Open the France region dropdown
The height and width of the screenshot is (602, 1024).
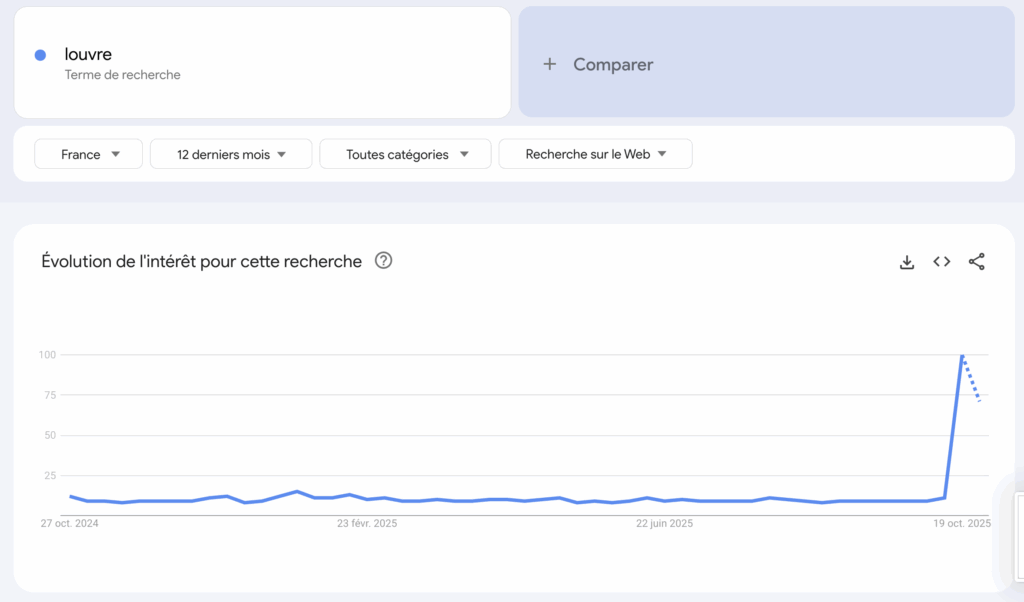point(89,154)
